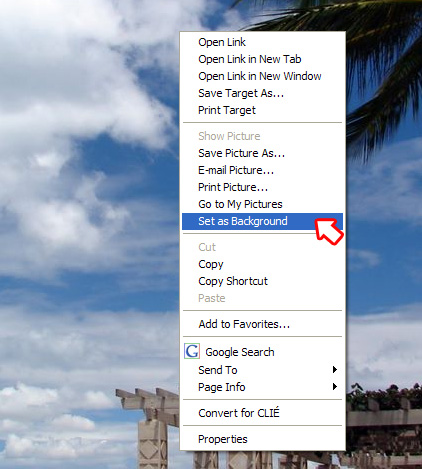Image resolution: width=422 pixels, height=469 pixels.
Task: Click the palm tree photo background
Action: 90,233
